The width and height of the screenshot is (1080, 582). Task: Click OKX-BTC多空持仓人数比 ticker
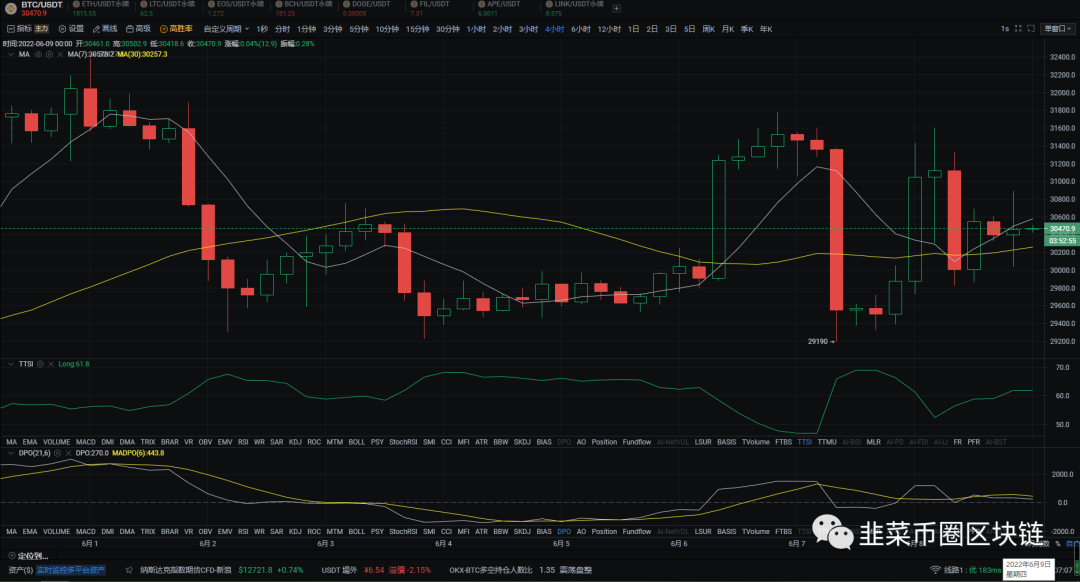(x=501, y=570)
